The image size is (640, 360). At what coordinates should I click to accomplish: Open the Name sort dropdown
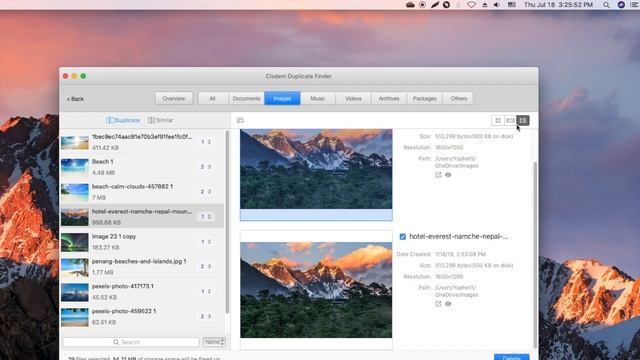coord(214,342)
